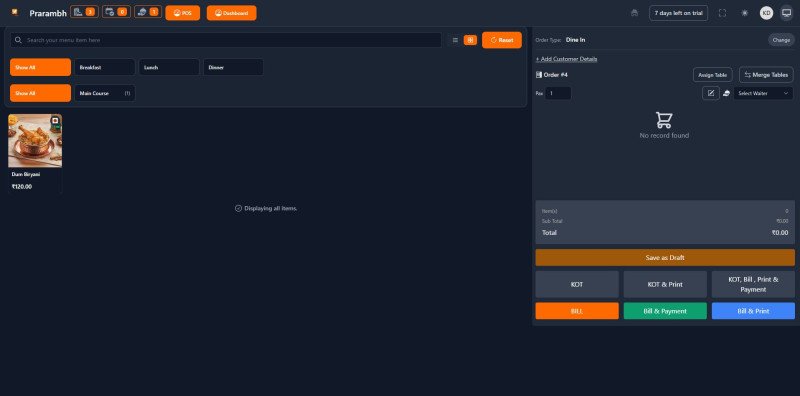
Task: Click the Reset button
Action: [502, 40]
